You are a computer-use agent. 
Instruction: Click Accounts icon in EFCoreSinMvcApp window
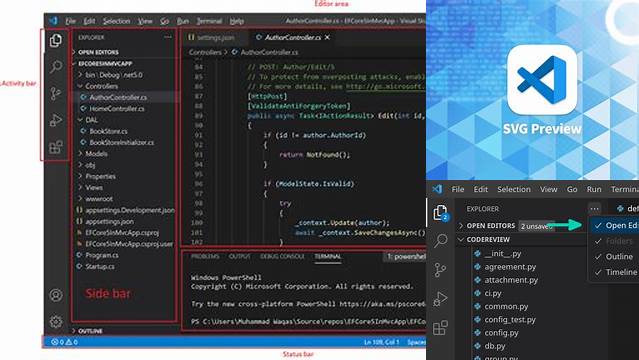(56, 295)
